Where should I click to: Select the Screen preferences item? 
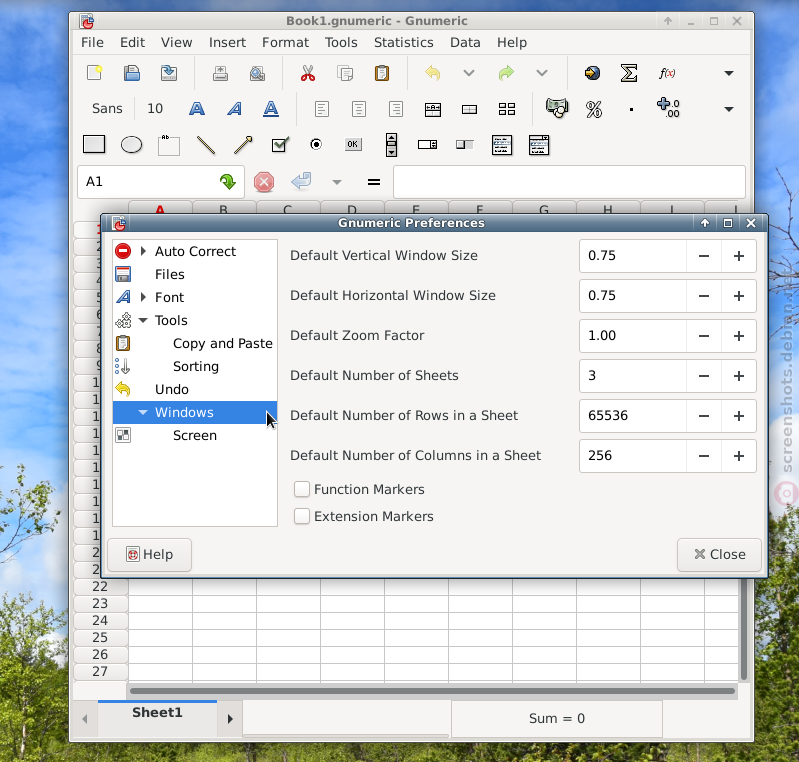[195, 435]
